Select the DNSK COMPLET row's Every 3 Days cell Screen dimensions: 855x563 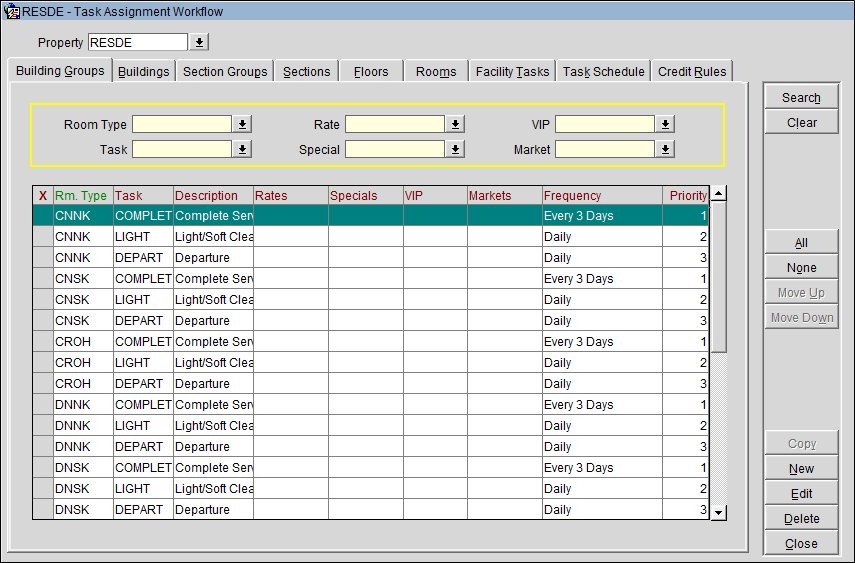tap(603, 468)
